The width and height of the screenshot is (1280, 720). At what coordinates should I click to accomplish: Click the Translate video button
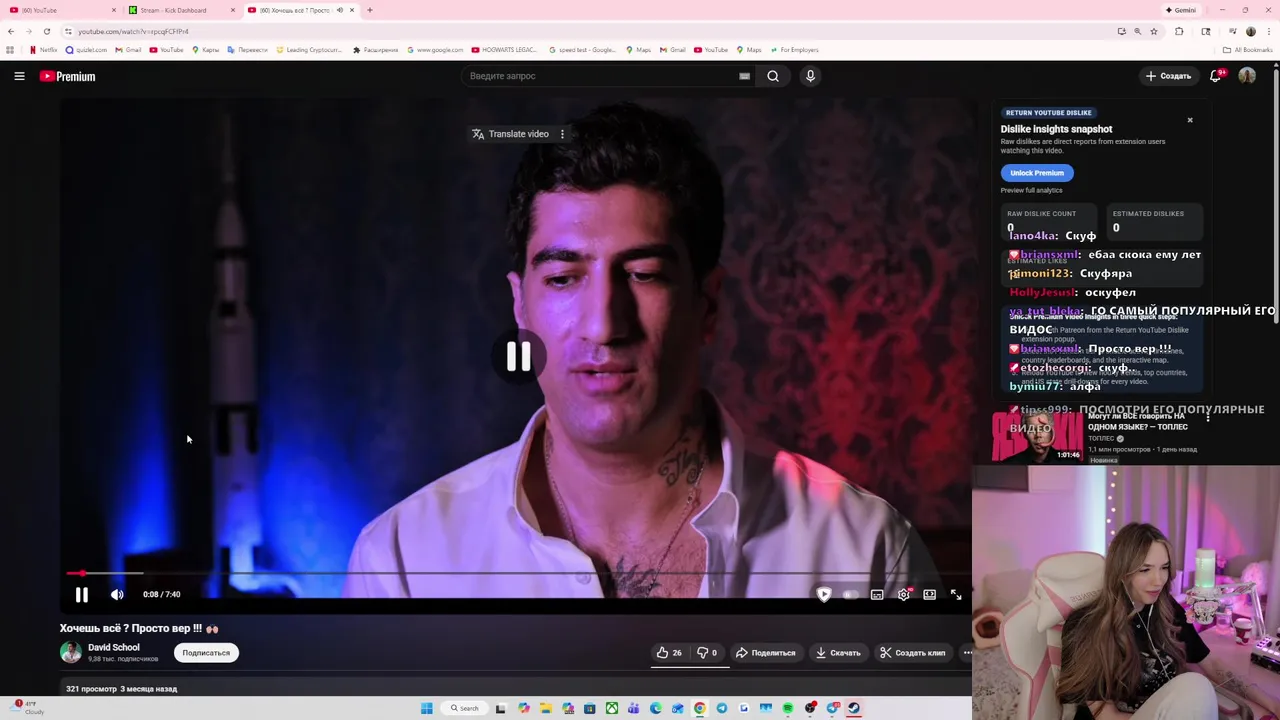click(x=511, y=134)
